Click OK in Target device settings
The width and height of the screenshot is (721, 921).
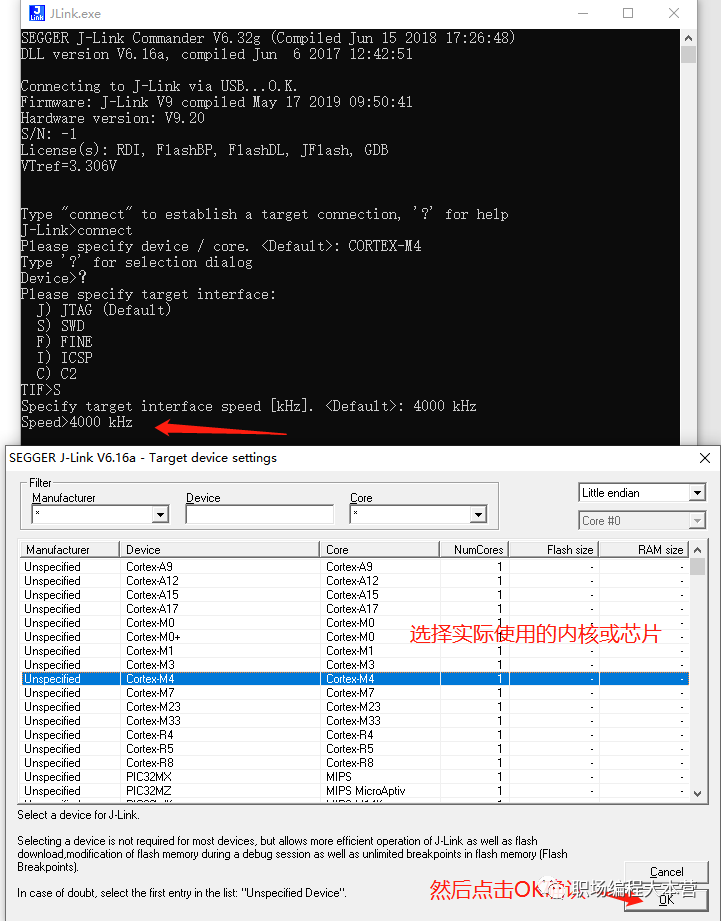pyautogui.click(x=666, y=900)
